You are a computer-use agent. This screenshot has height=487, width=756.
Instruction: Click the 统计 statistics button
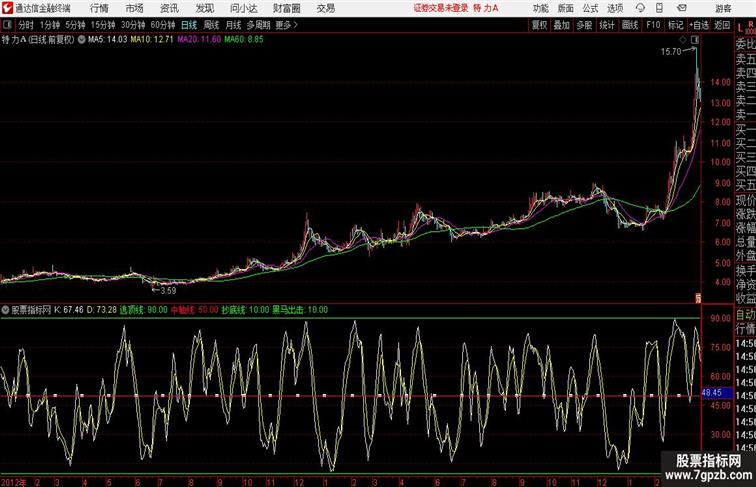pos(607,25)
